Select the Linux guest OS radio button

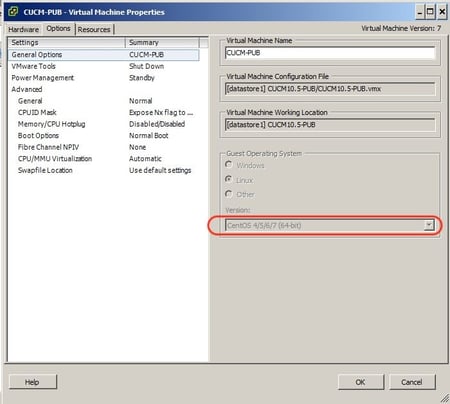[229, 179]
